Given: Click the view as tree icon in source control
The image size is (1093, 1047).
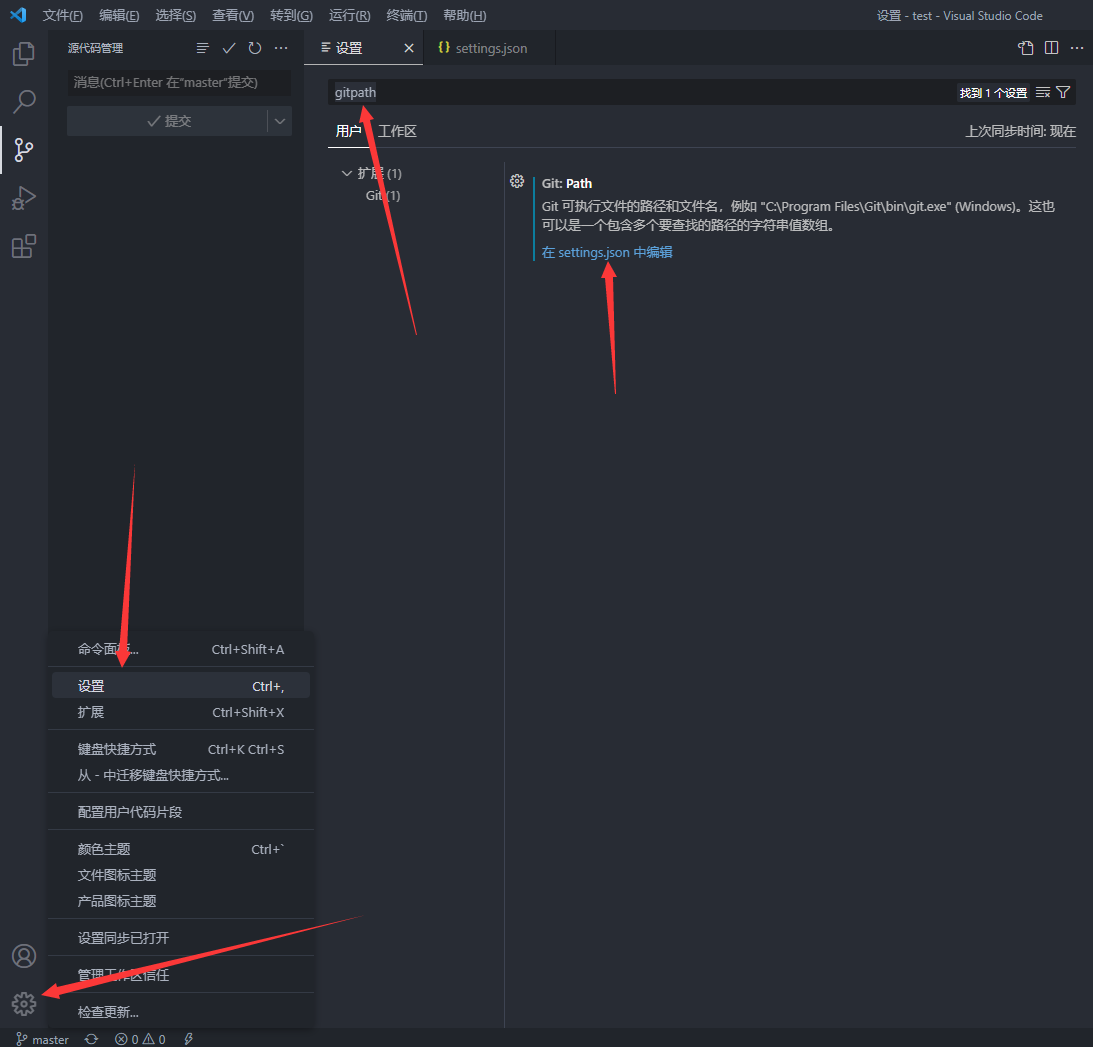Looking at the screenshot, I should [x=202, y=48].
